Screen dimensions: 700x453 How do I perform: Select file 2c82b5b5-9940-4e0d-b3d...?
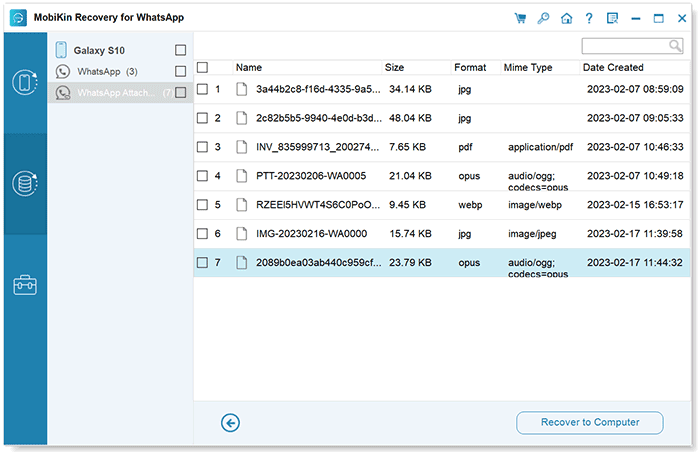319,118
